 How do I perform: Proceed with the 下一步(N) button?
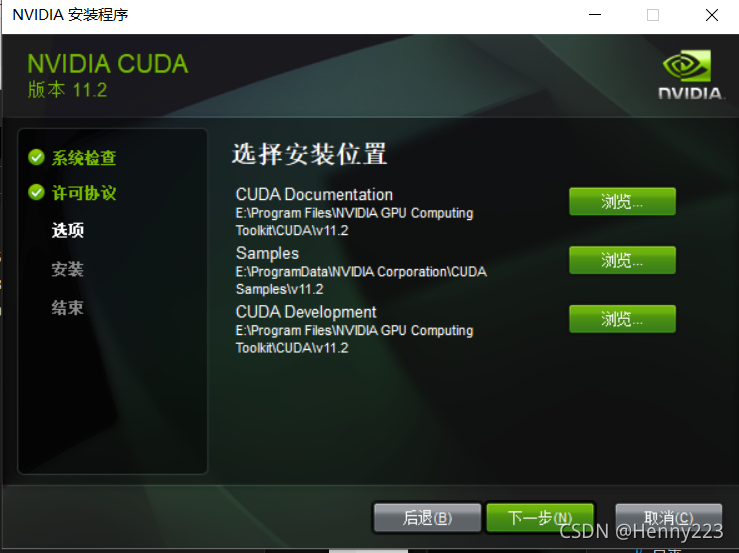tap(540, 518)
